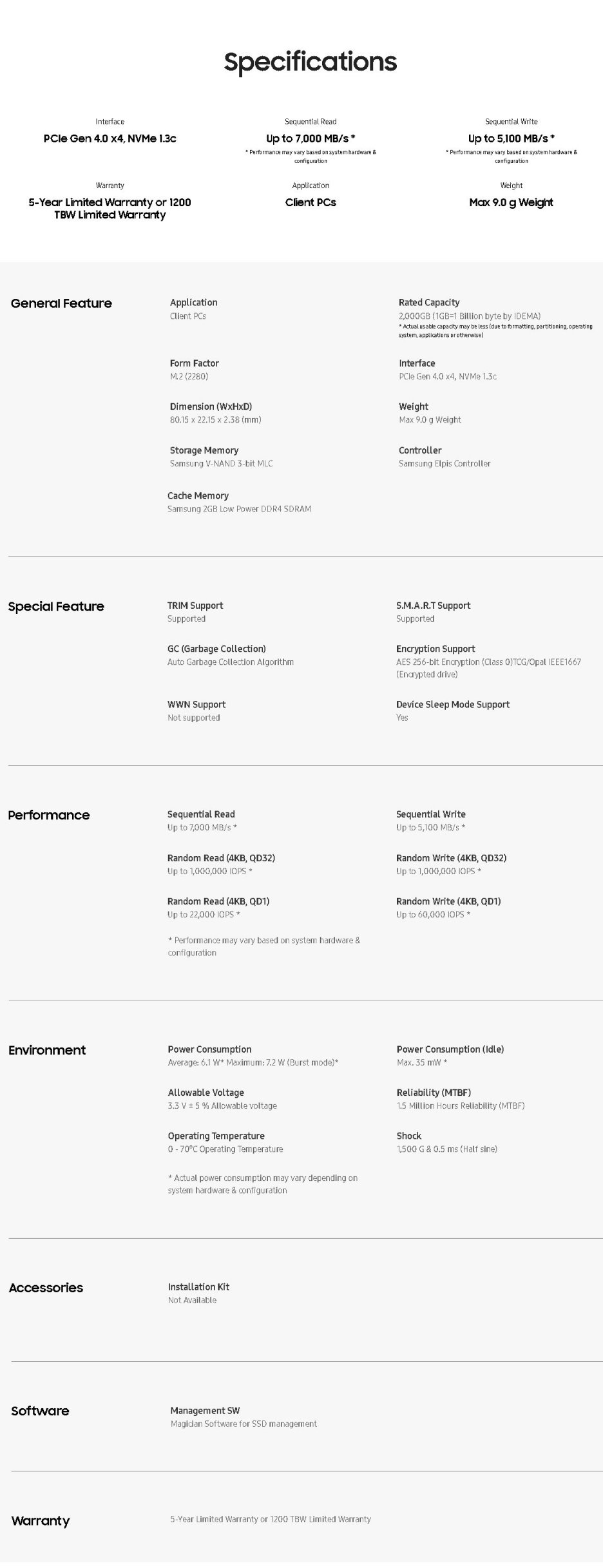The width and height of the screenshot is (603, 1568).
Task: Click the Up to 22,000 IOPS value
Action: point(204,915)
